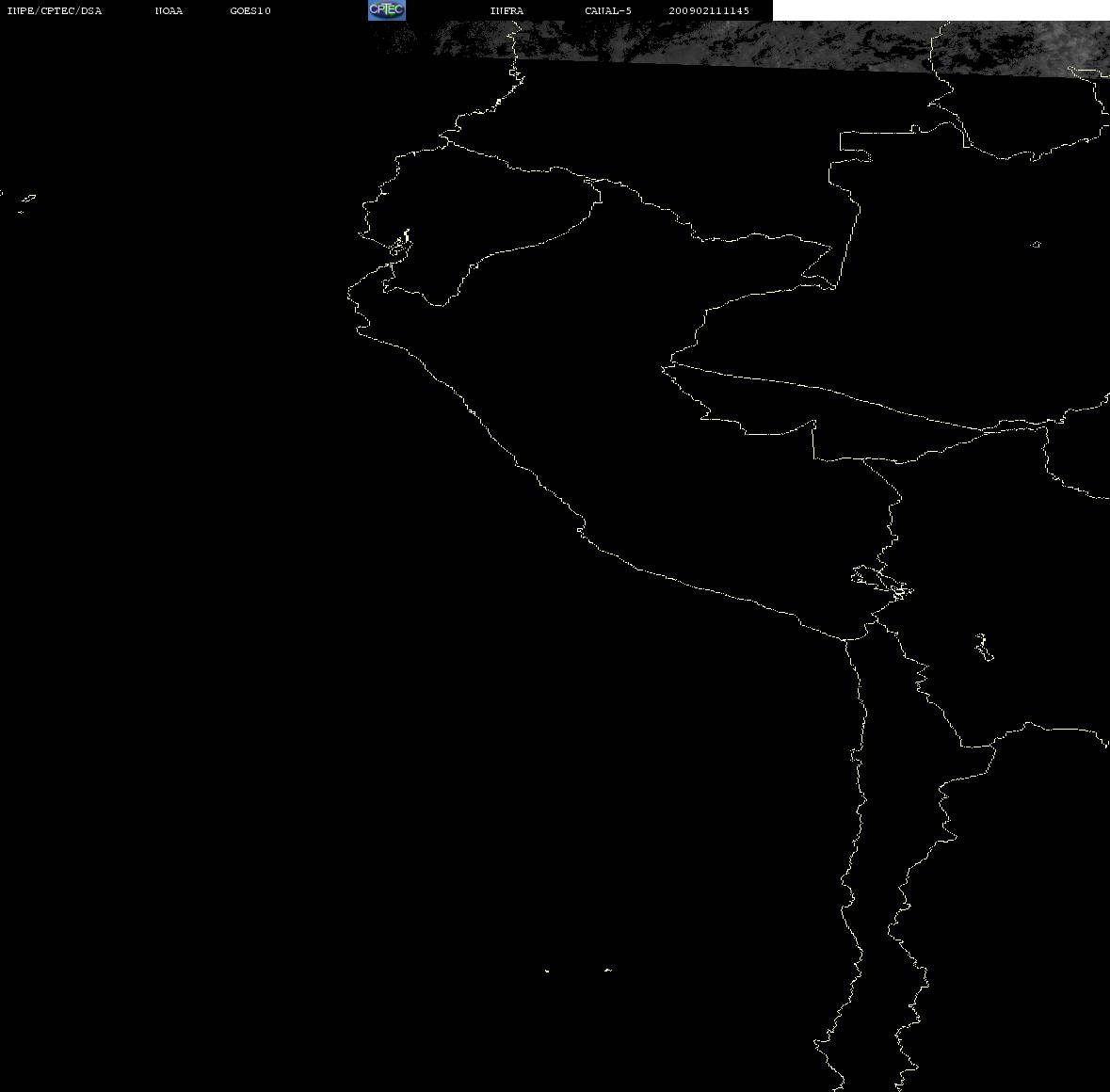Viewport: 1110px width, 1092px height.
Task: Select the CANAL-5 header text
Action: pyautogui.click(x=608, y=10)
